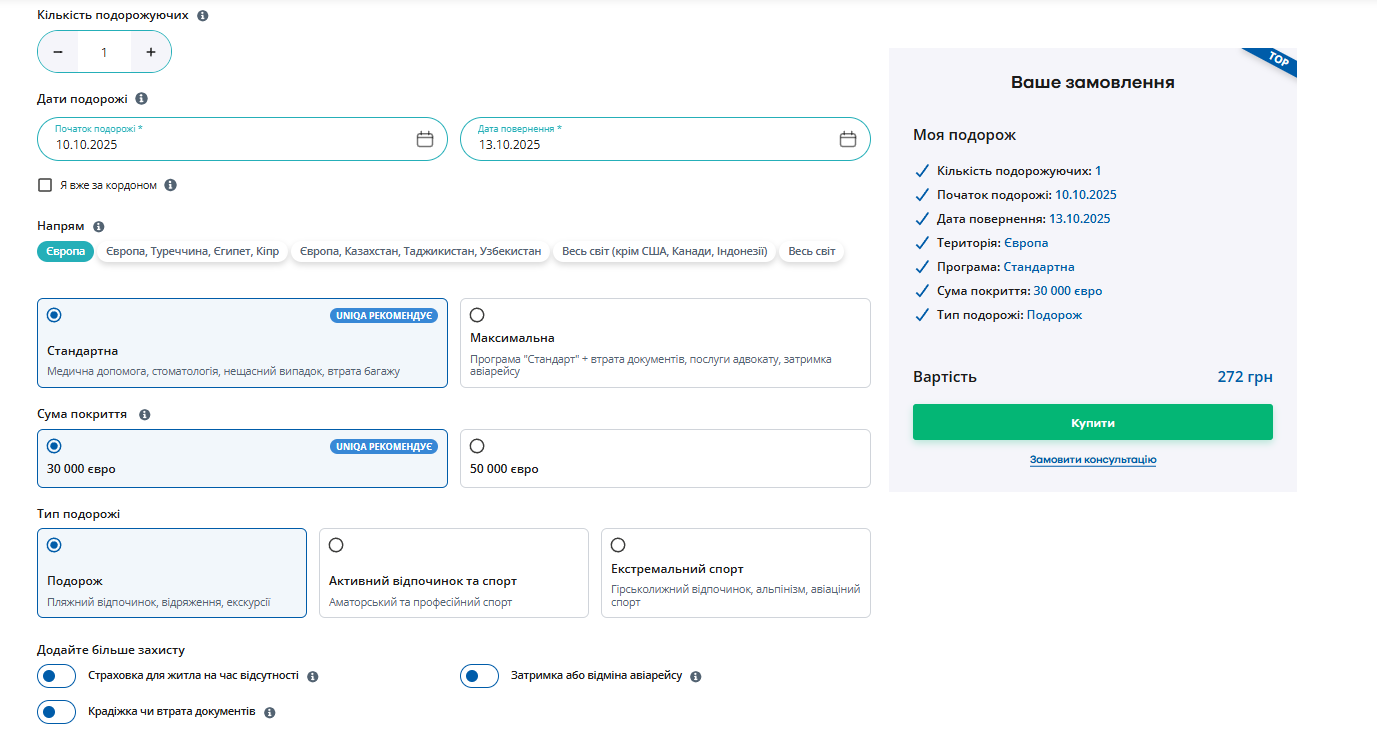
Task: Increase traveler count with plus button
Action: (x=151, y=52)
